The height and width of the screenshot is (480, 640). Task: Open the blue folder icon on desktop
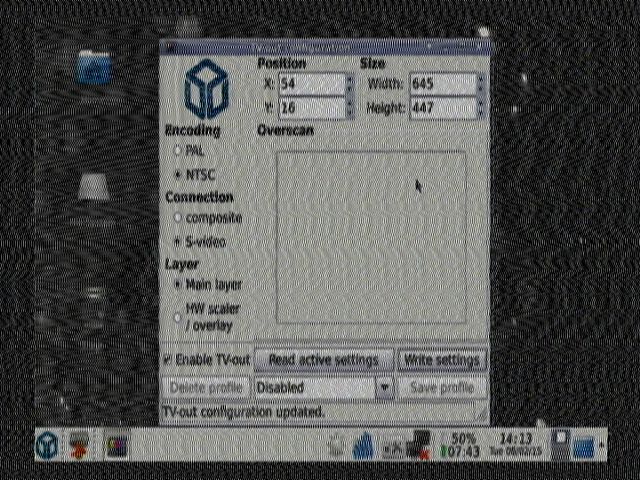tap(95, 68)
